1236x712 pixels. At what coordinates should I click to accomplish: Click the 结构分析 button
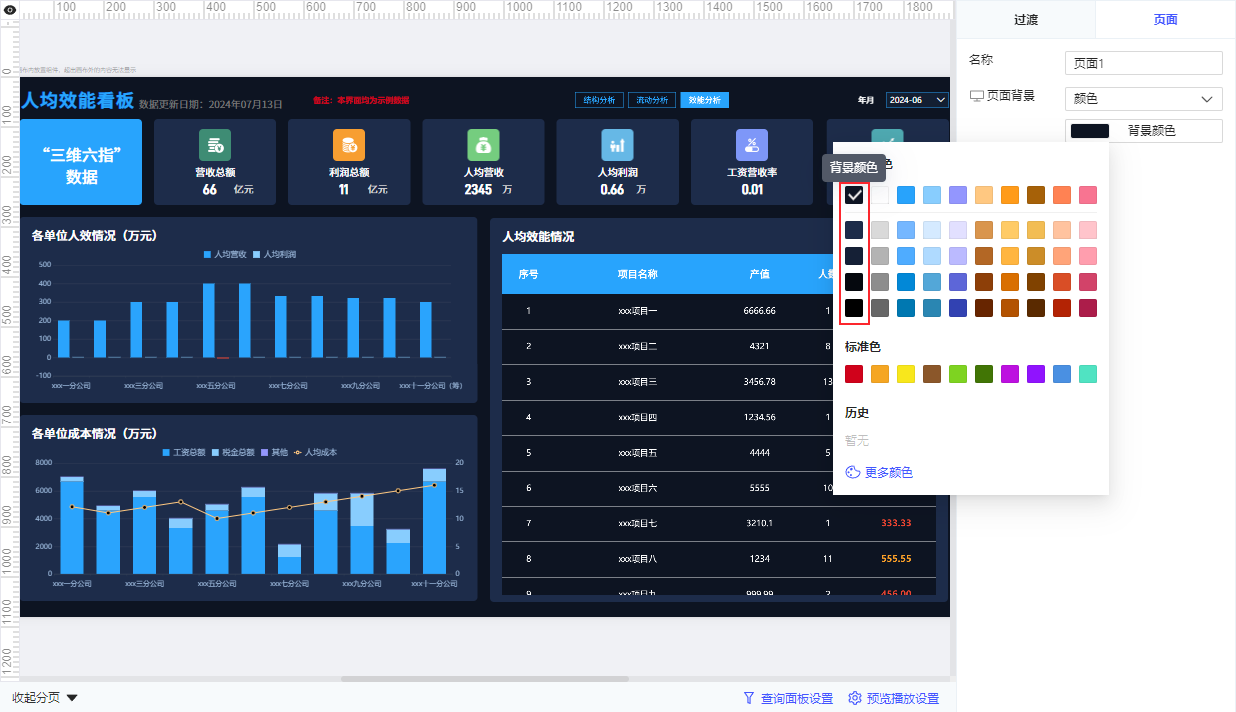coord(599,100)
